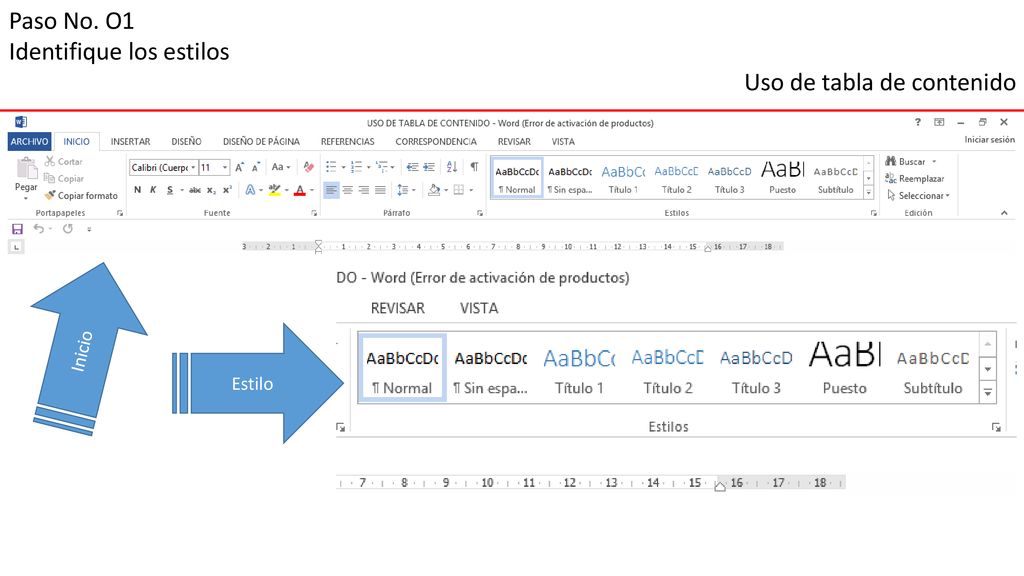Click the ruler tab selector L box
Screen dimensions: 1024x576
coord(16,247)
